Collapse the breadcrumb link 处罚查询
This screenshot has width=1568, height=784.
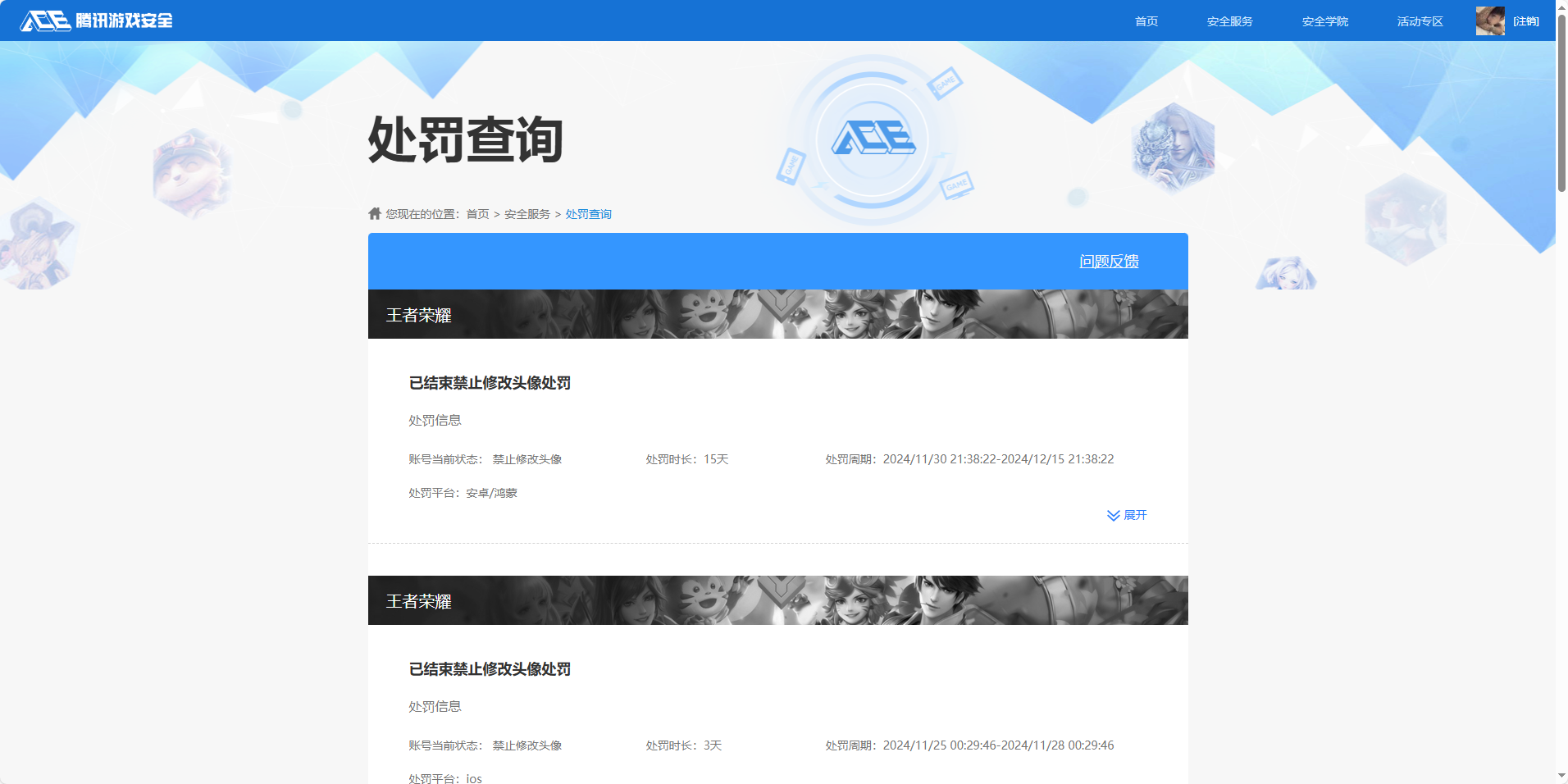tap(587, 213)
